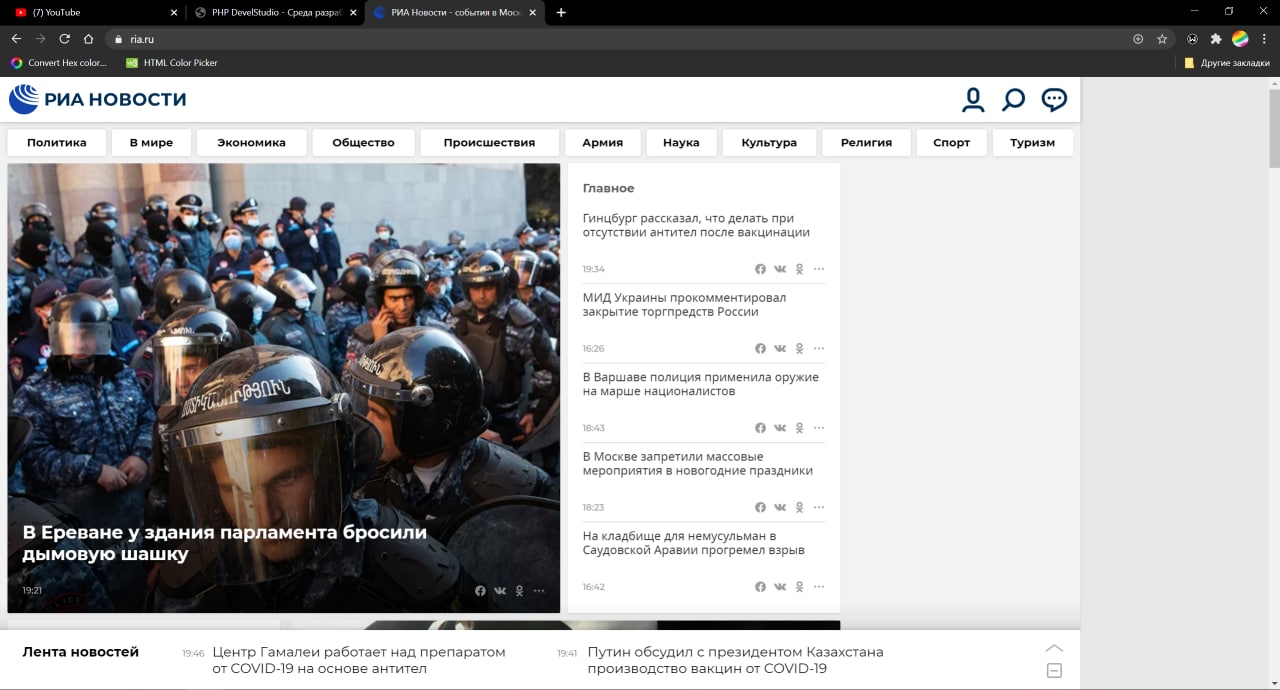
Task: Reload the ria.ru page
Action: pos(64,39)
